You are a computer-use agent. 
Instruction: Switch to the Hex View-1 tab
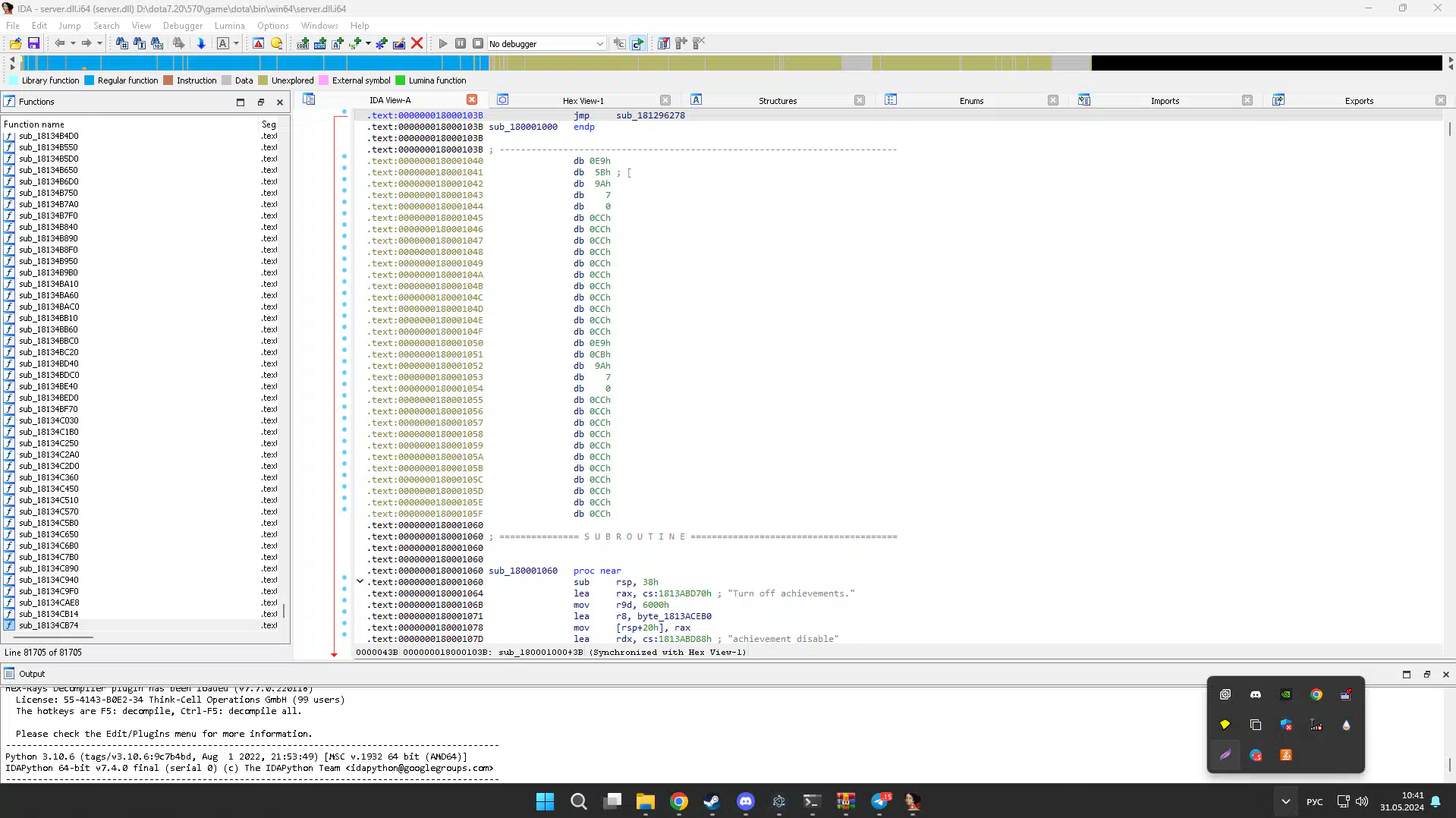583,100
